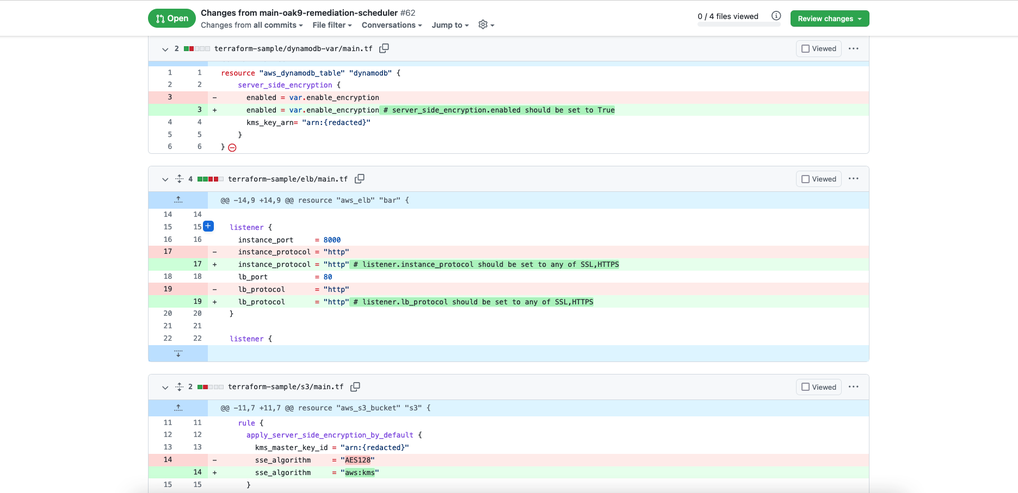Click the files viewed info icon

coord(776,17)
